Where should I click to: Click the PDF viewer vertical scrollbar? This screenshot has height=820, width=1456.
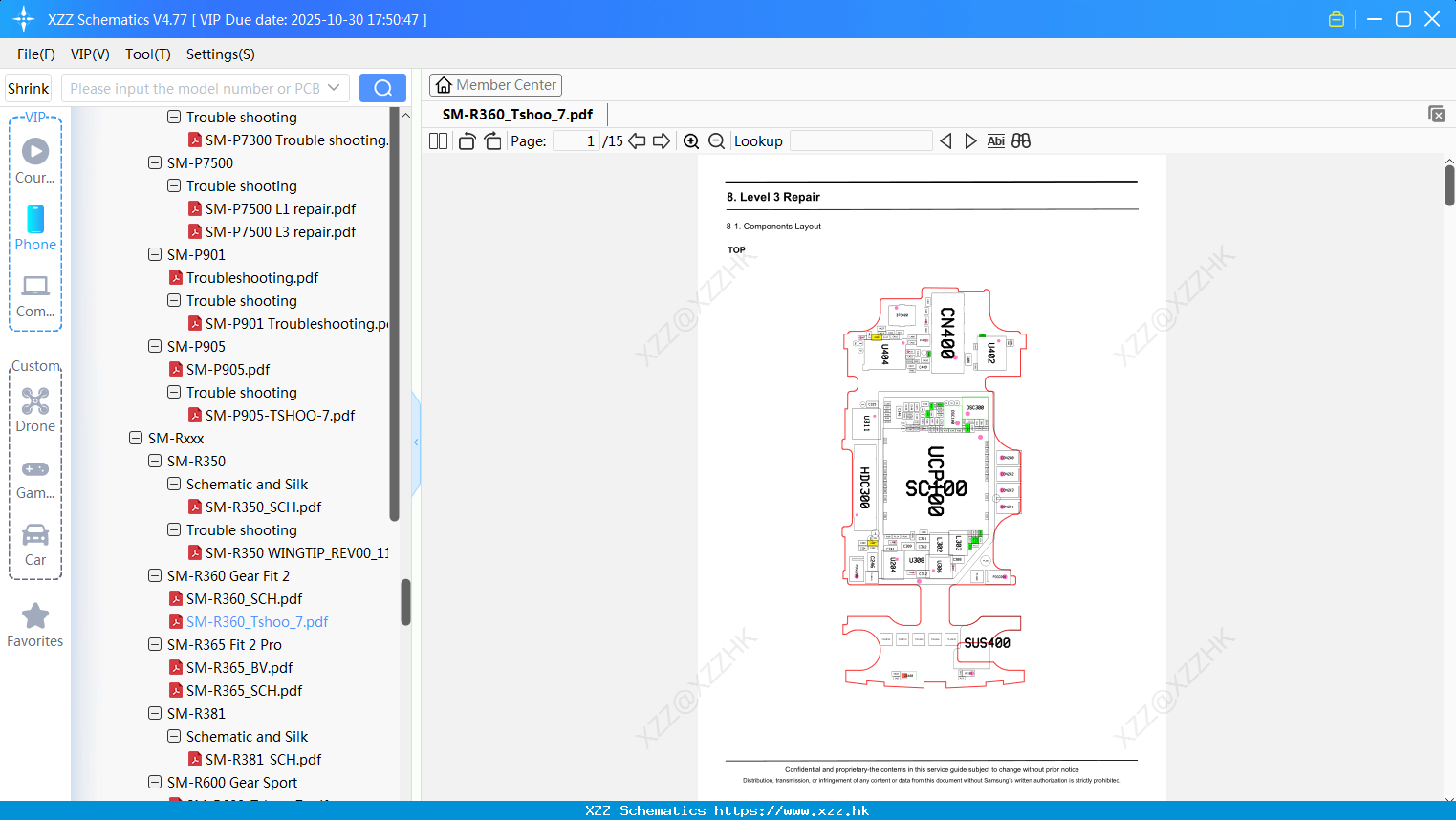1449,184
